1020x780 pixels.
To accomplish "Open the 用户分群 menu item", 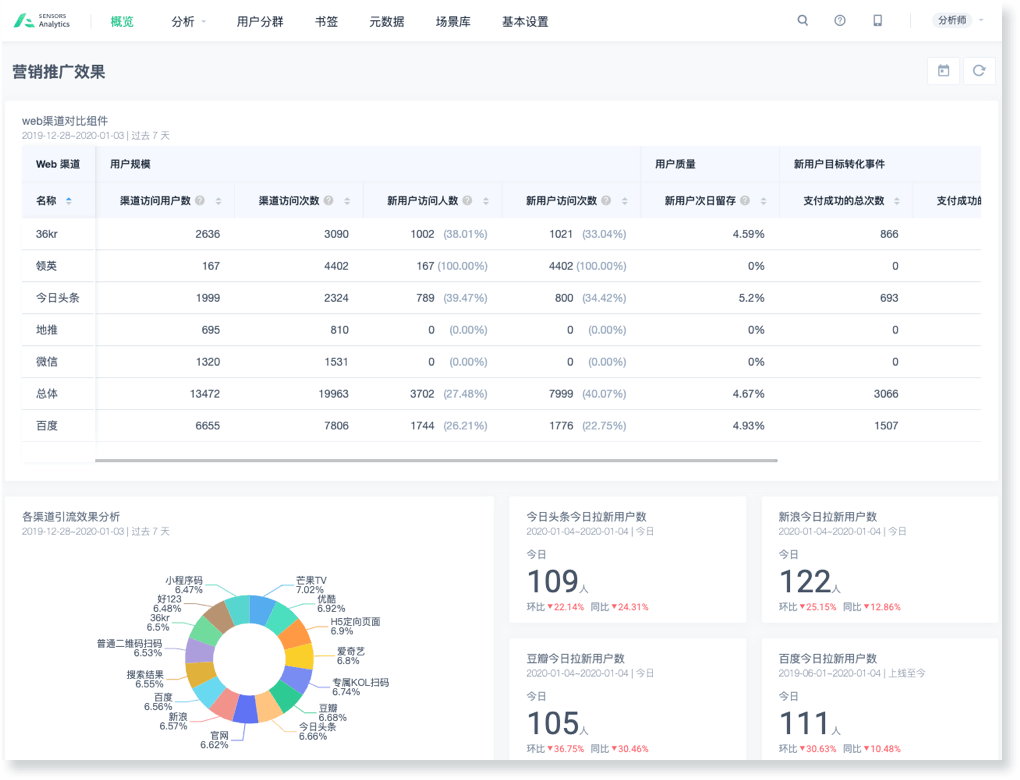I will [260, 21].
